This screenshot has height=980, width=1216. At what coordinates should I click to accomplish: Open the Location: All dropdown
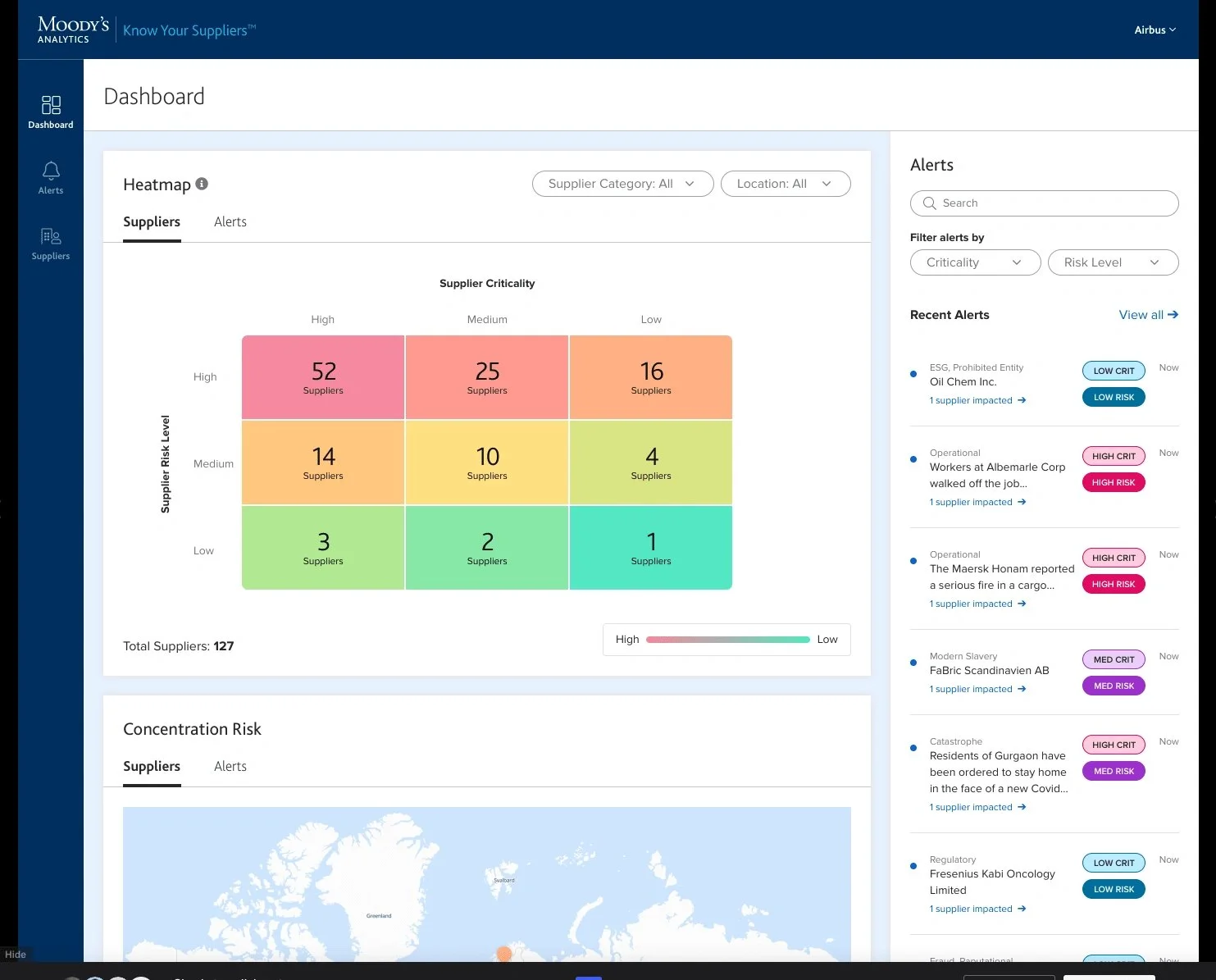click(786, 184)
